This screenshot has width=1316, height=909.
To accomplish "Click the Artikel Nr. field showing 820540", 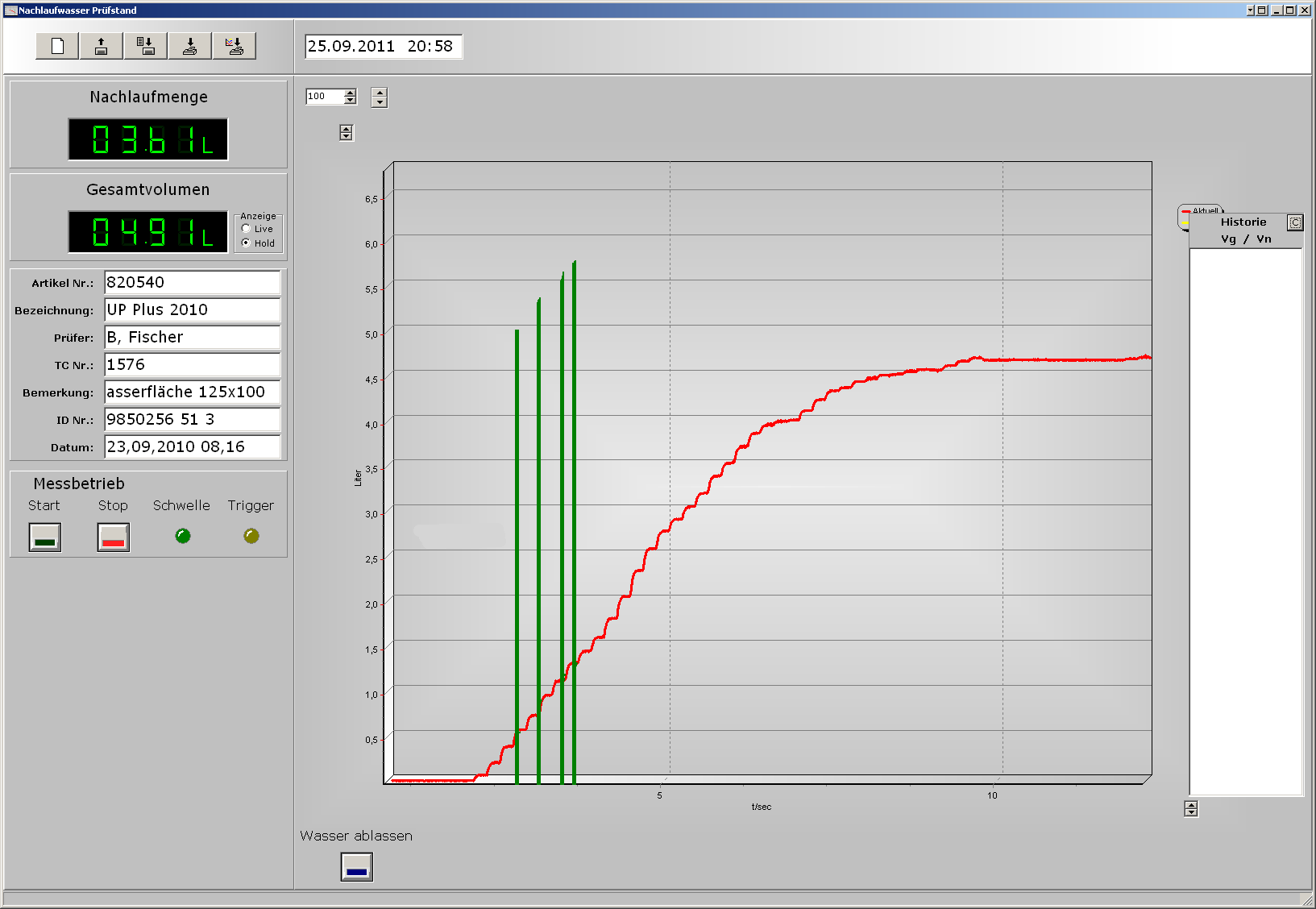I will pyautogui.click(x=193, y=283).
